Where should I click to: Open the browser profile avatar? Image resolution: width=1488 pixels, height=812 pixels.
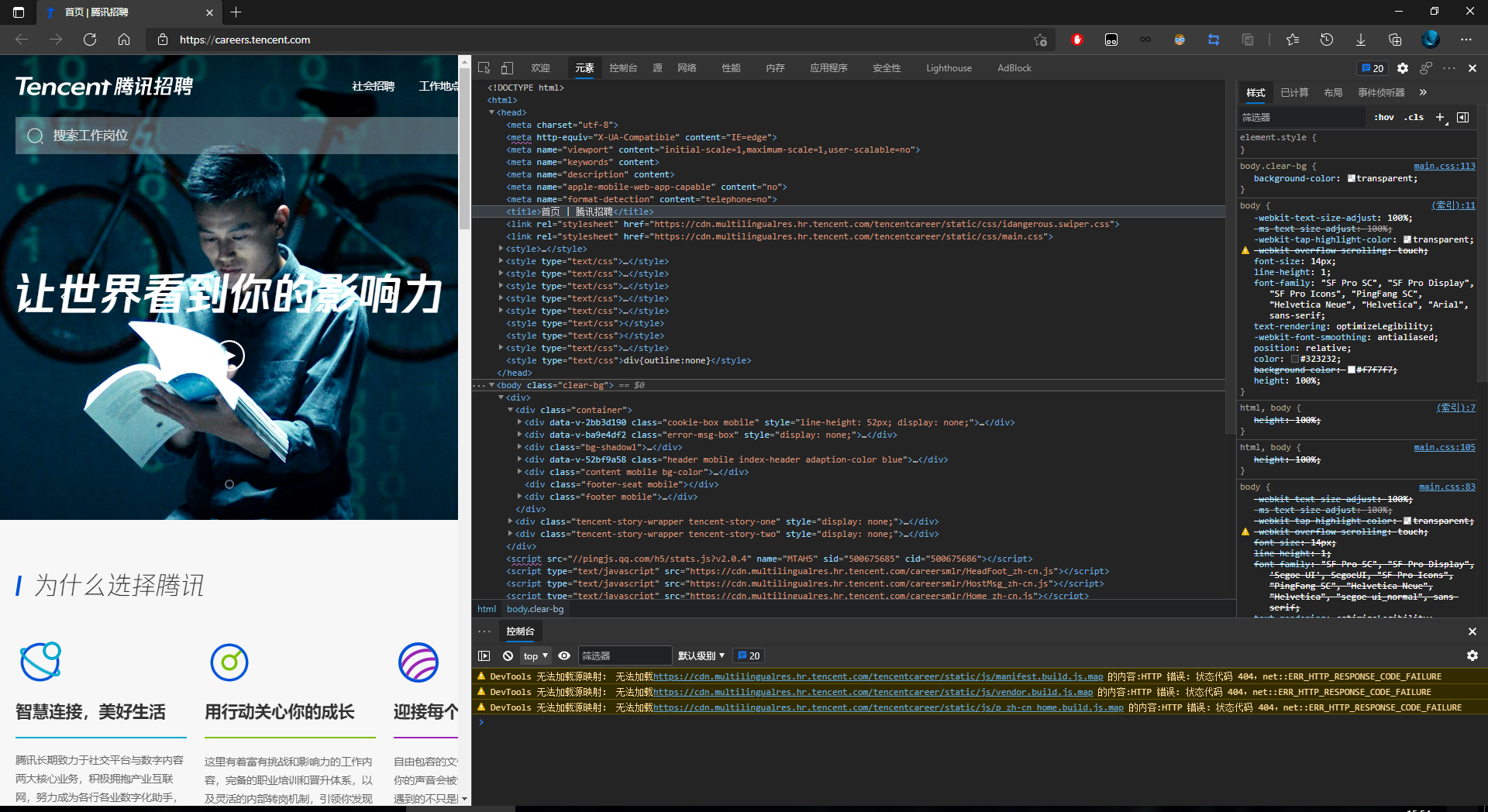coord(1431,39)
